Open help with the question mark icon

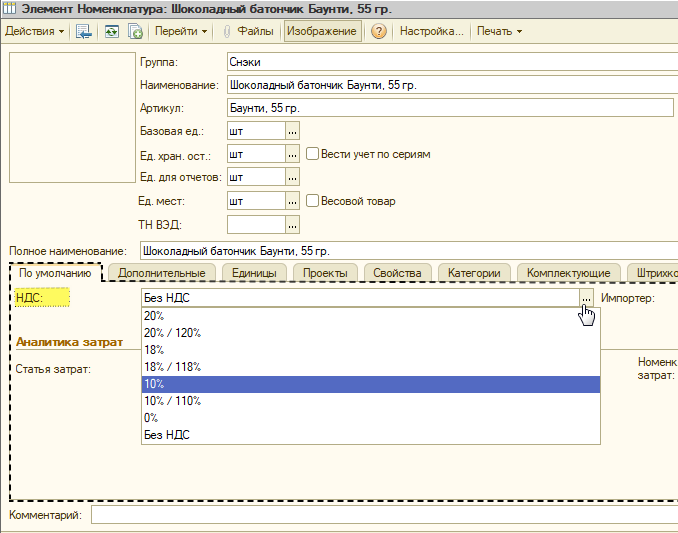coord(379,32)
